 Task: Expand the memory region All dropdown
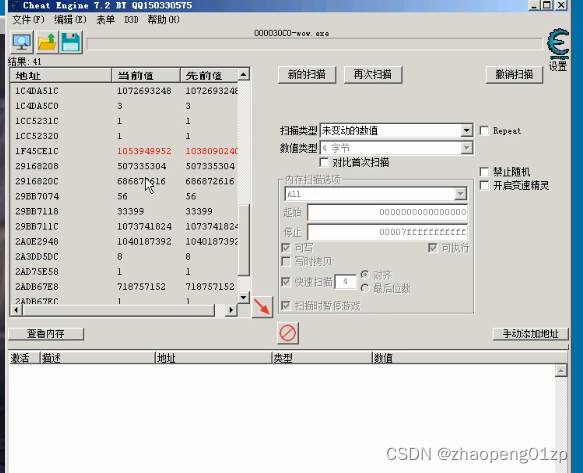click(x=460, y=194)
